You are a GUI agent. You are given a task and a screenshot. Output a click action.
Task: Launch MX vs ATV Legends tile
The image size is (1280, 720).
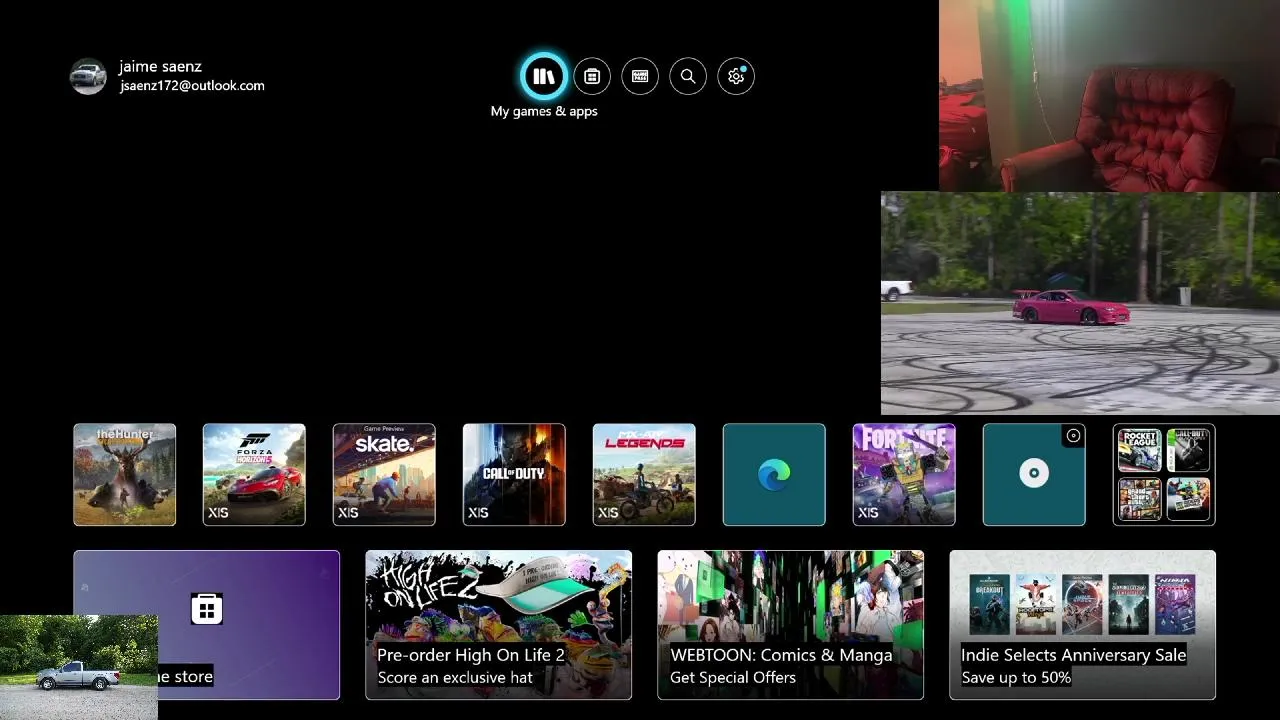coord(644,475)
